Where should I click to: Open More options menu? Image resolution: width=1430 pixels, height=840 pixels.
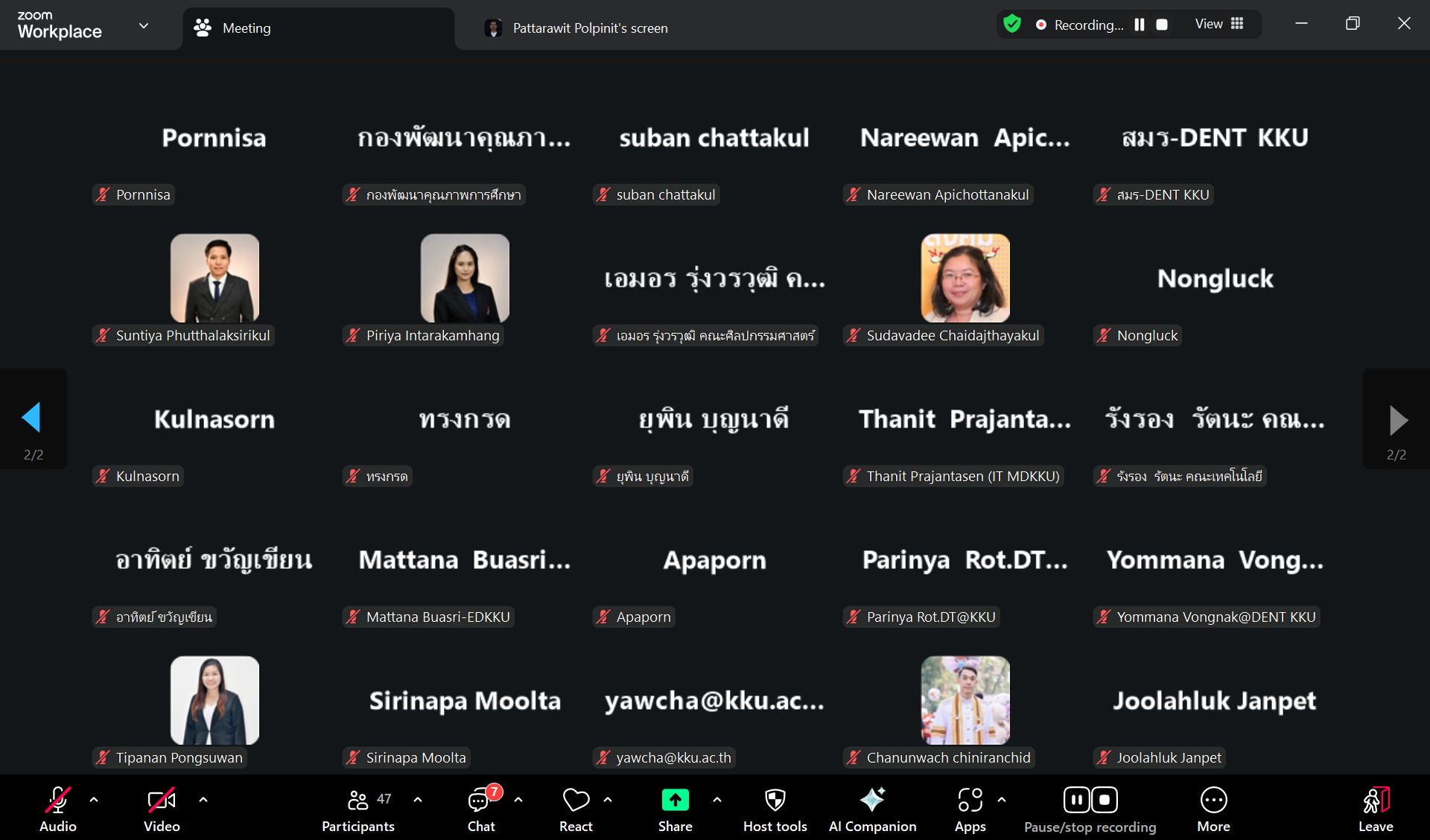(1213, 801)
